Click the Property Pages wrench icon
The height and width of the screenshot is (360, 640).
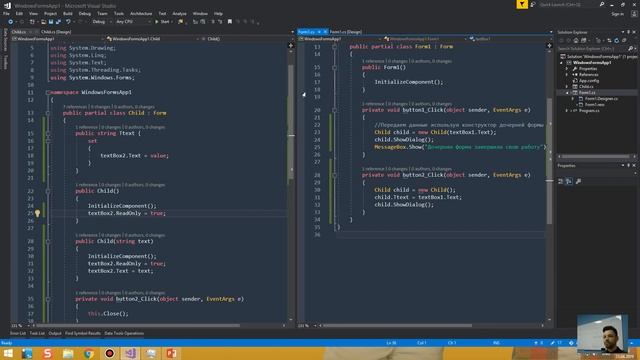coord(579,181)
